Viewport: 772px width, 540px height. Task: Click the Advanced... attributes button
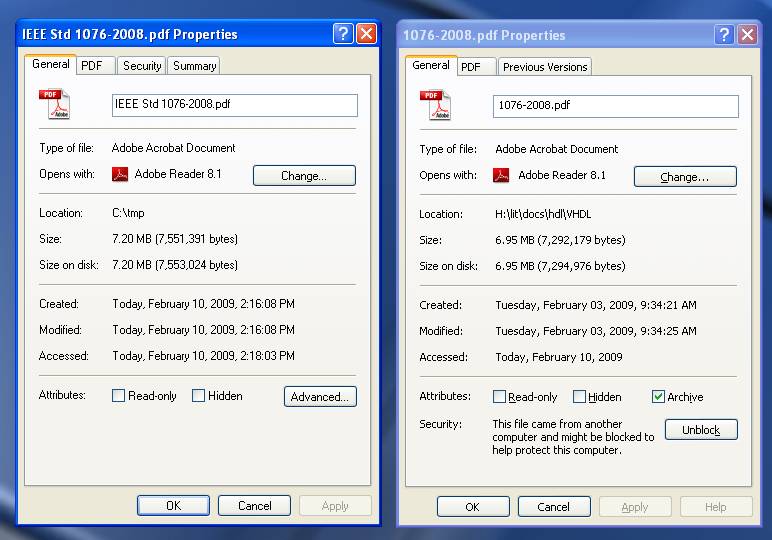coord(320,397)
